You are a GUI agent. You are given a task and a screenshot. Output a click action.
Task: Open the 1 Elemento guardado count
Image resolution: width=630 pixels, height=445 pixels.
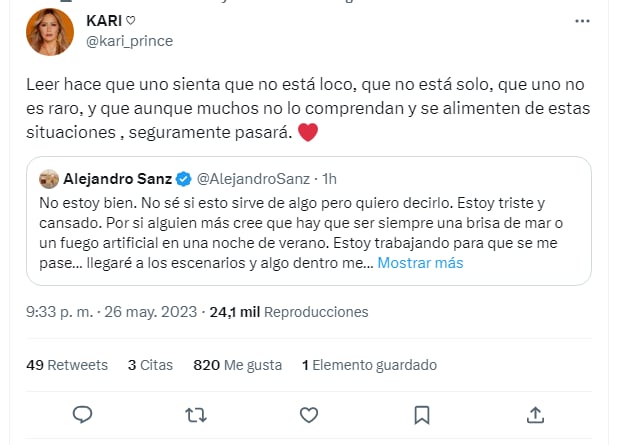[x=370, y=365]
